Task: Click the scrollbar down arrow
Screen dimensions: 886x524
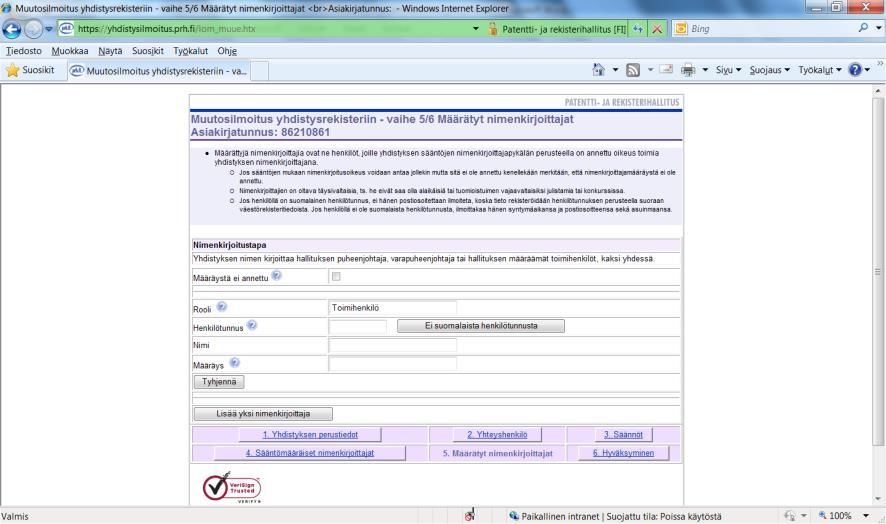Action: [x=878, y=499]
